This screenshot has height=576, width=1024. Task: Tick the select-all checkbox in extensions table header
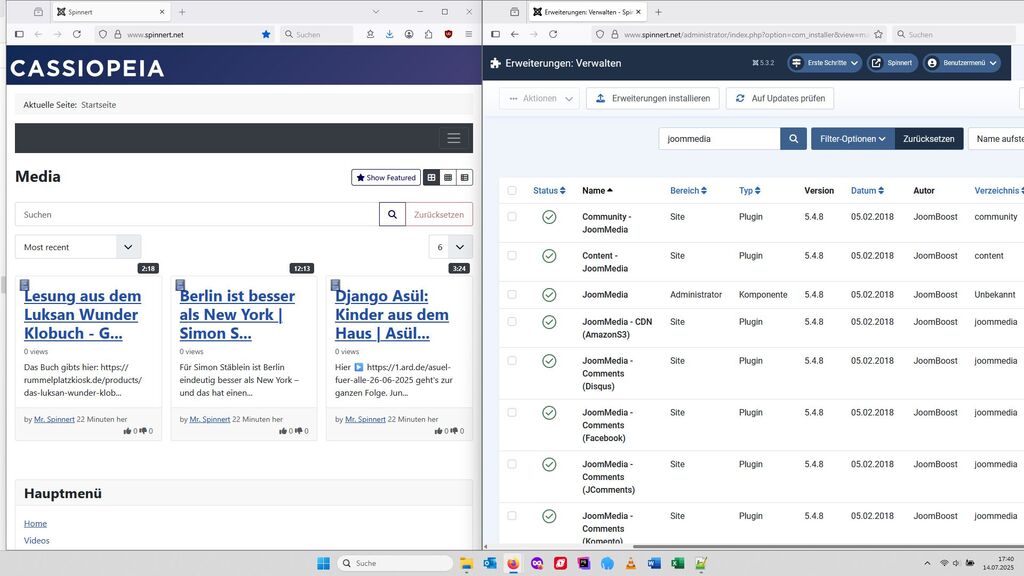pyautogui.click(x=512, y=191)
